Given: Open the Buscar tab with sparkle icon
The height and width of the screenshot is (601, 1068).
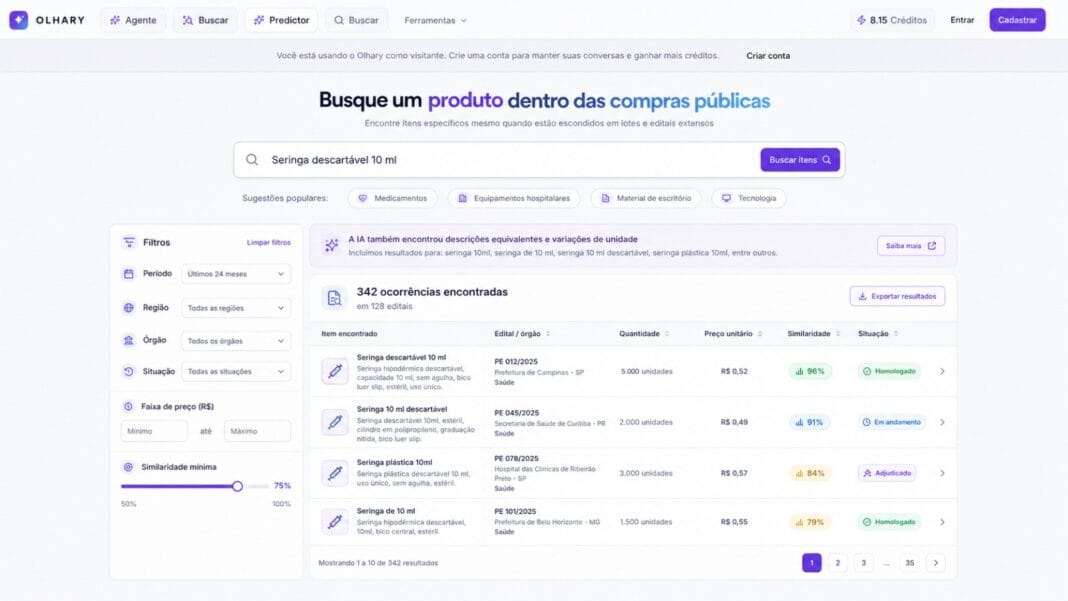Looking at the screenshot, I should [x=205, y=20].
